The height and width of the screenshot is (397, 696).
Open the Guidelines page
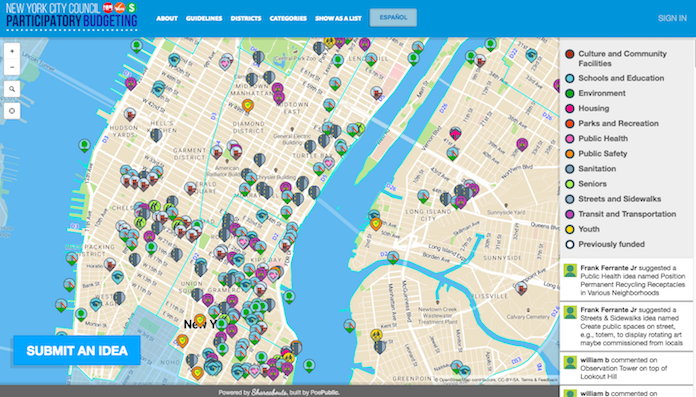pyautogui.click(x=204, y=18)
